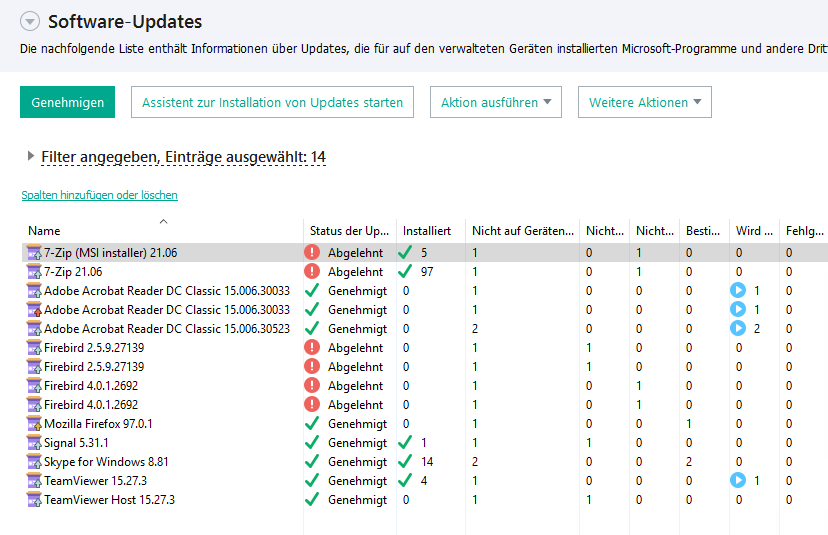Open the Aktion ausführen dropdown
The image size is (828, 535).
pos(496,102)
